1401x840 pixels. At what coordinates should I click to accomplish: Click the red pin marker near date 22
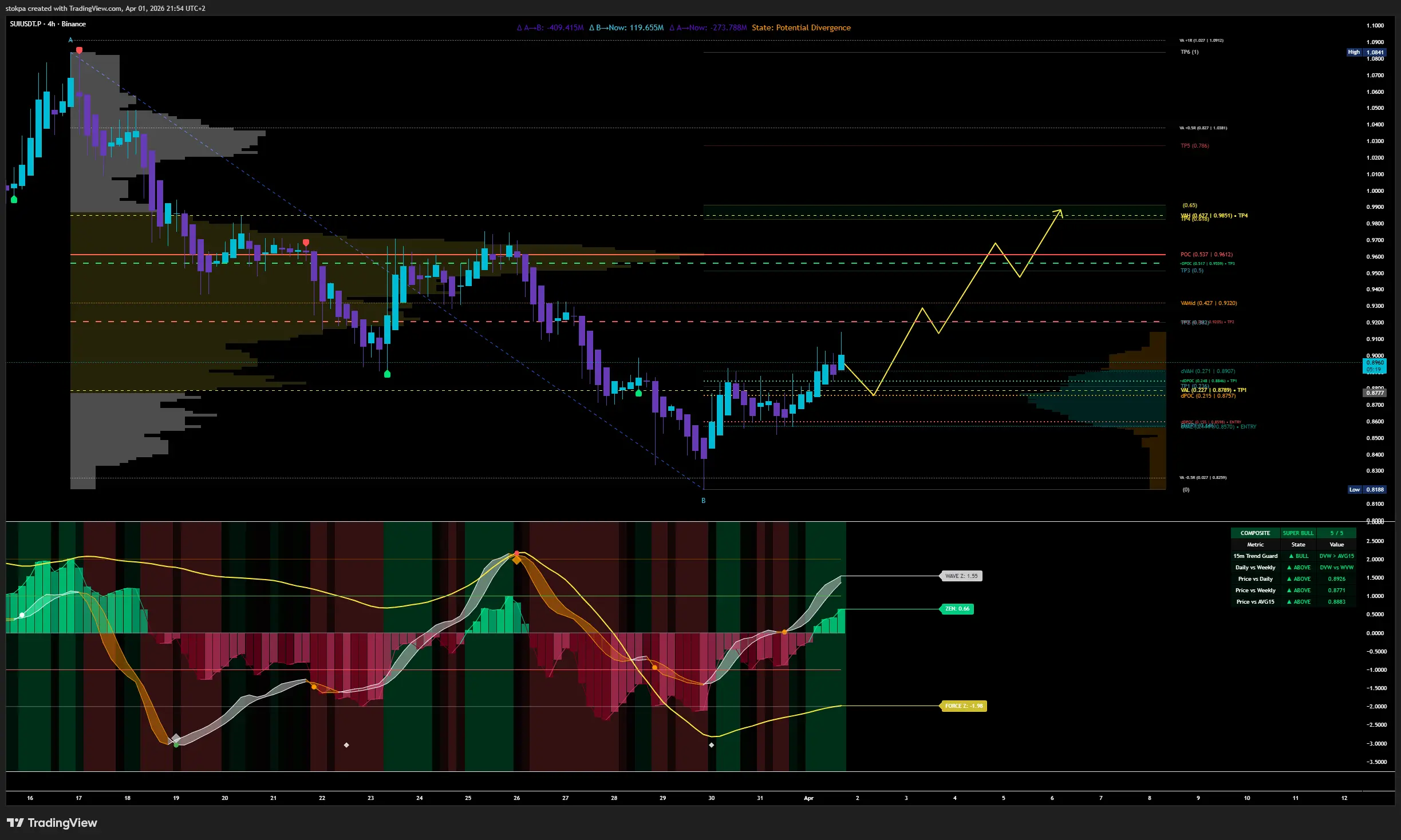[x=306, y=243]
